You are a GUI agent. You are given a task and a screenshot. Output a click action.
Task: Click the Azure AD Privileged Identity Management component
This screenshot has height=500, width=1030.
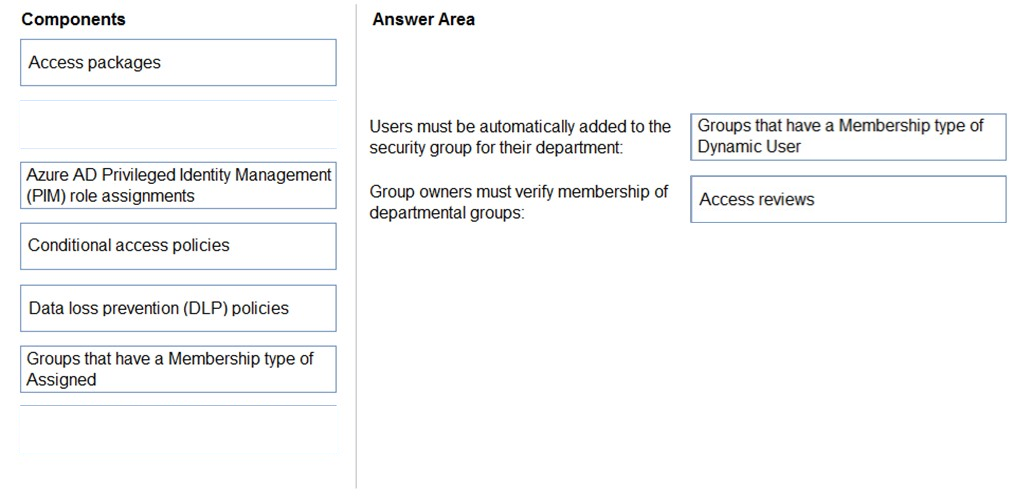pos(178,185)
